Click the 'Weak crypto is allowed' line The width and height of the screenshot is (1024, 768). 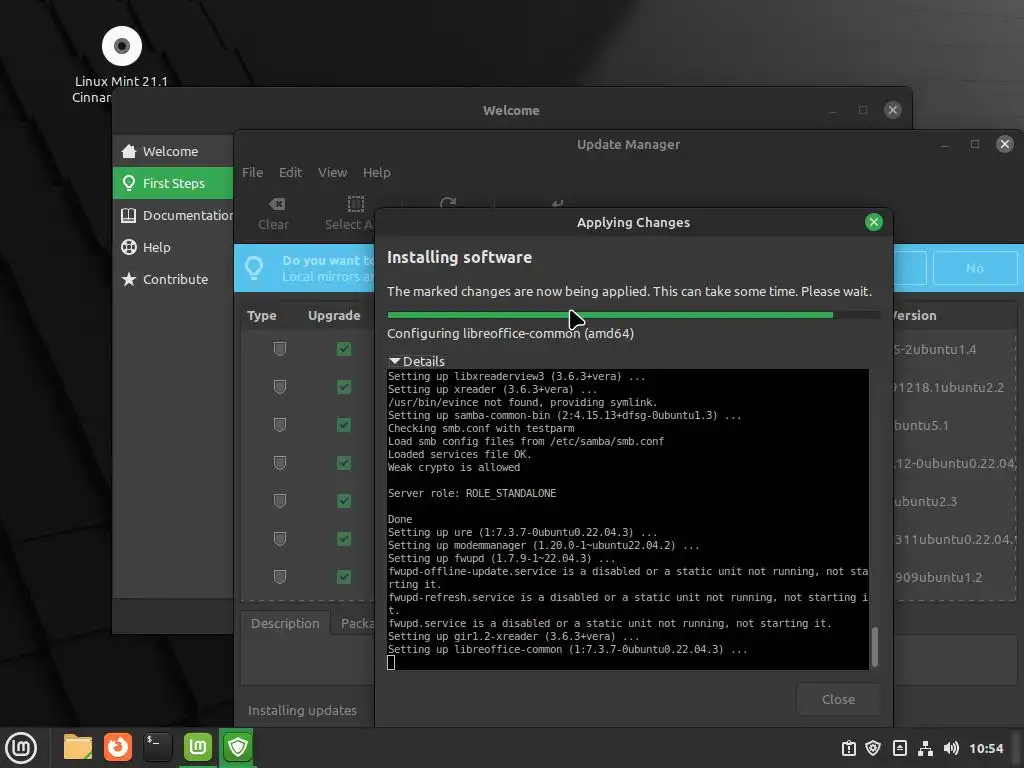[x=454, y=468]
